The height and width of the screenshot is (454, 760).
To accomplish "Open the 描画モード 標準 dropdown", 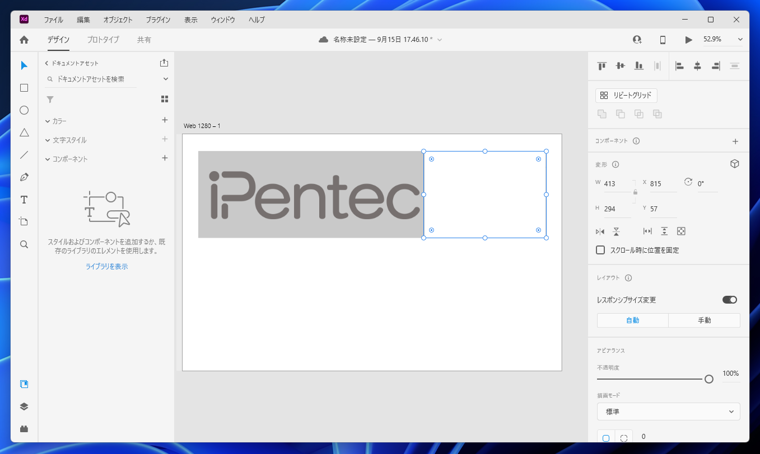I will pos(668,411).
